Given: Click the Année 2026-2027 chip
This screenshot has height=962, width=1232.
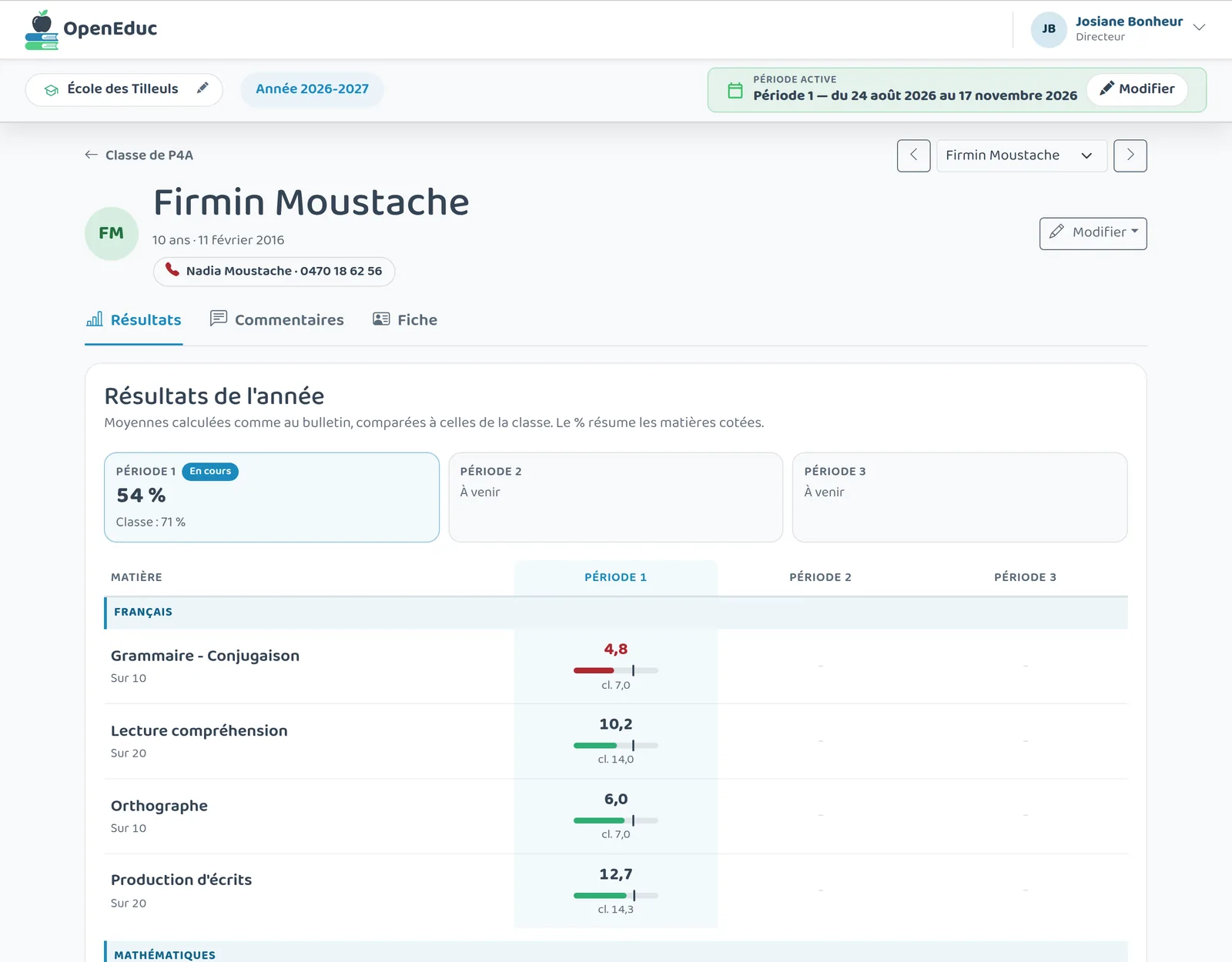Looking at the screenshot, I should pyautogui.click(x=313, y=89).
